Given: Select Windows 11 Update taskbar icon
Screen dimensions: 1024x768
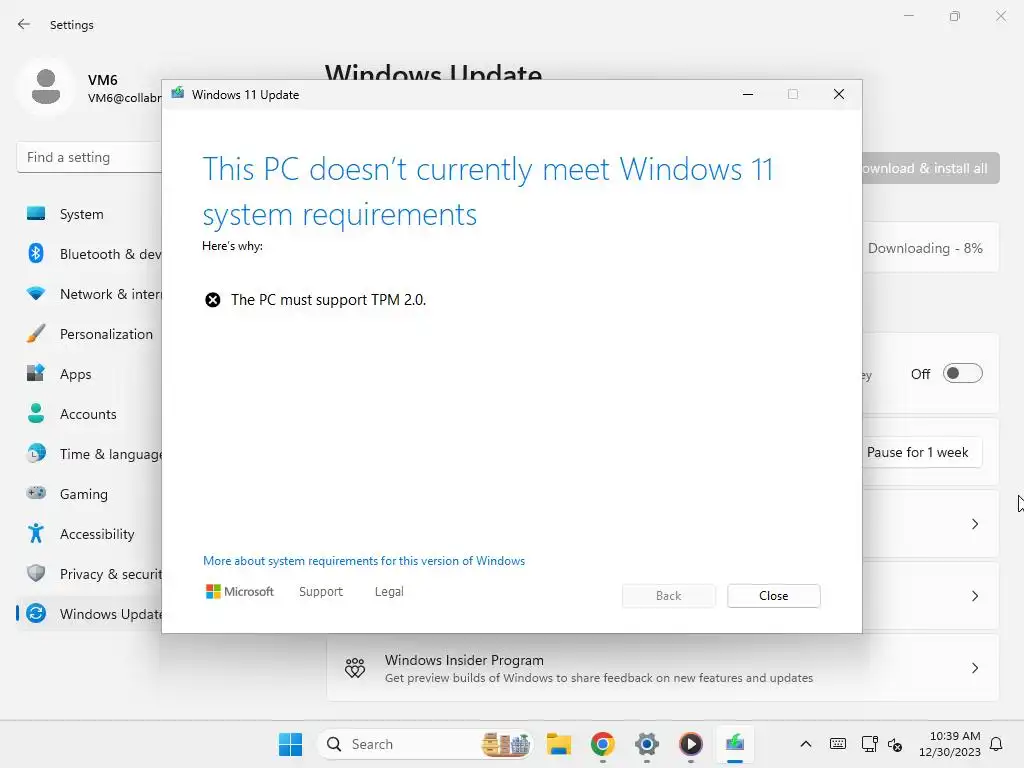Looking at the screenshot, I should (x=735, y=744).
